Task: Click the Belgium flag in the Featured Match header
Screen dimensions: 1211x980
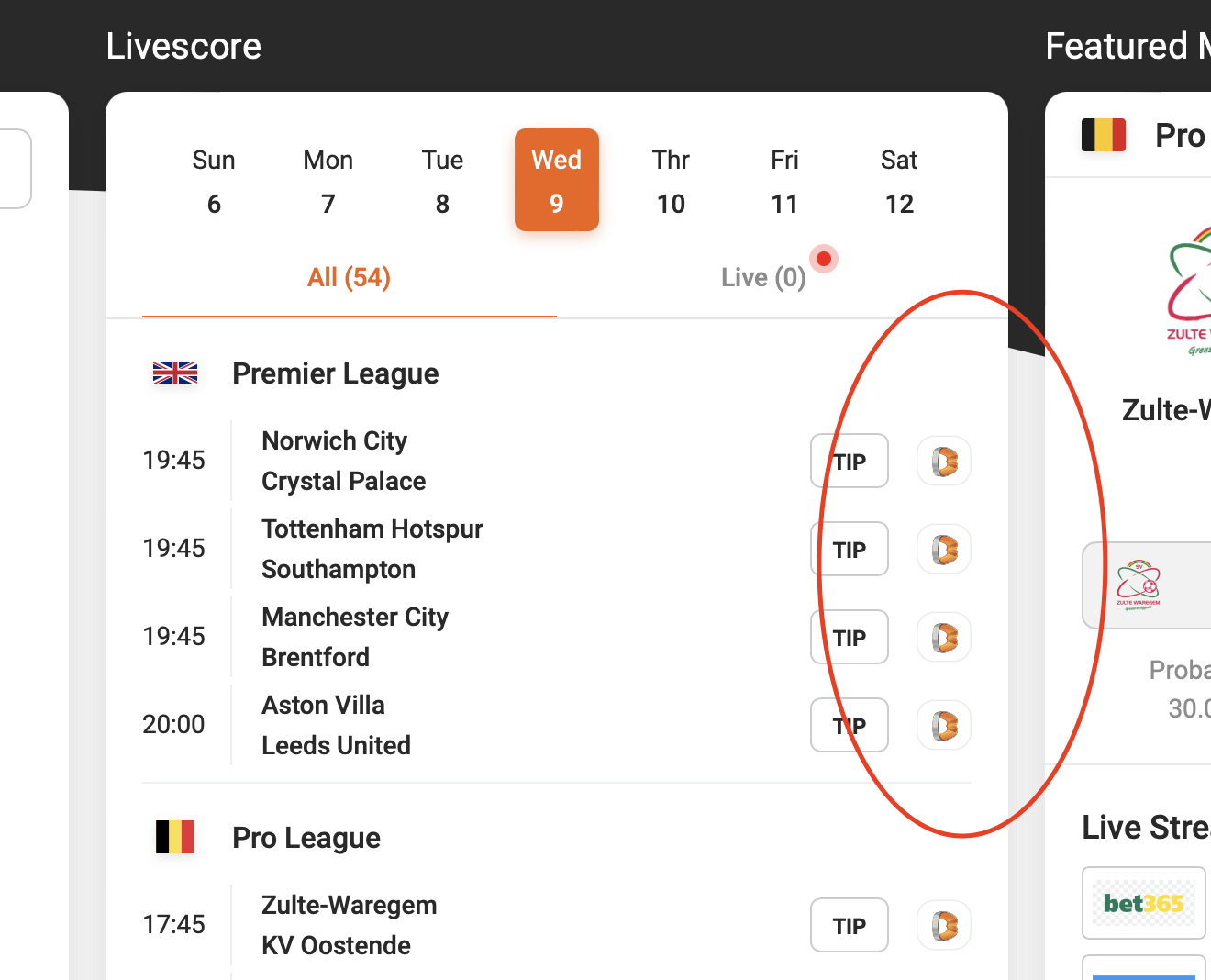Action: [1104, 134]
